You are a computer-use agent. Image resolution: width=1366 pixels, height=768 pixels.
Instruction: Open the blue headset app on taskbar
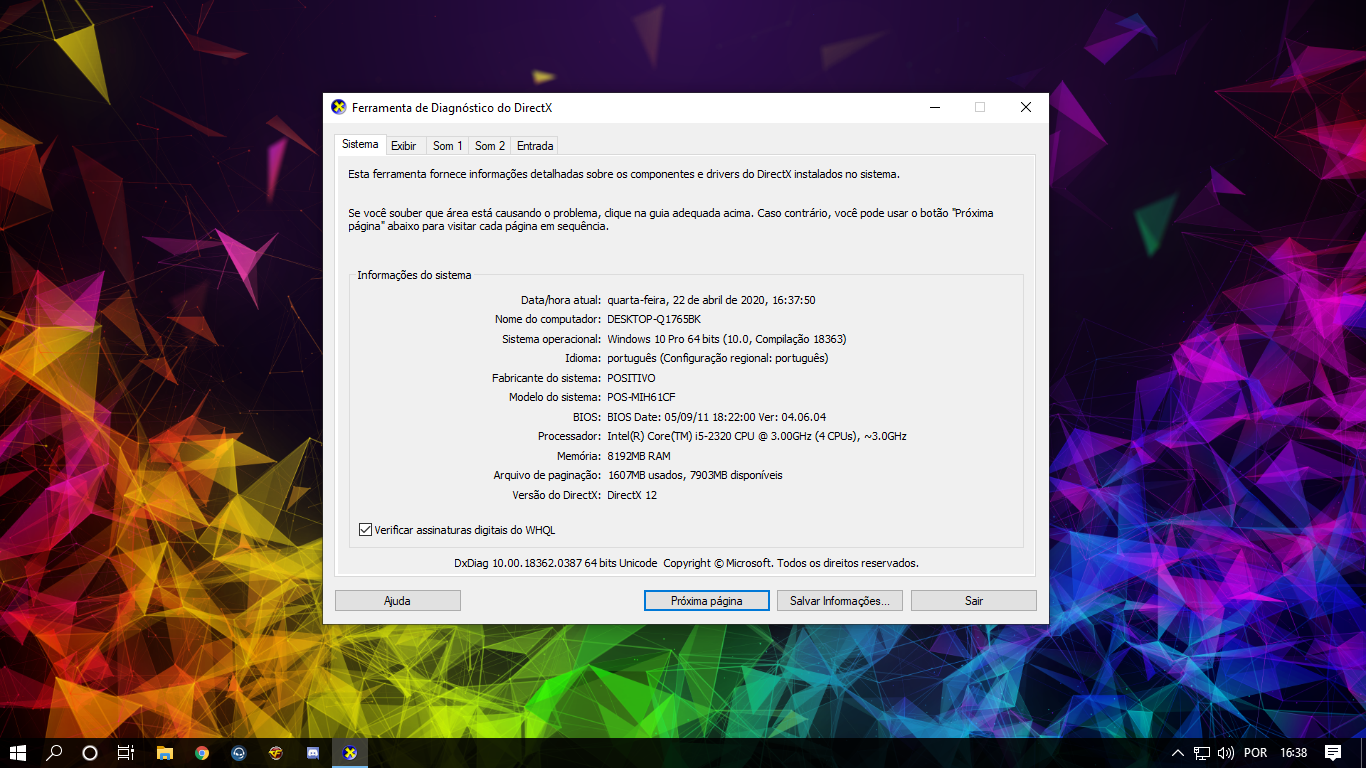pos(239,753)
